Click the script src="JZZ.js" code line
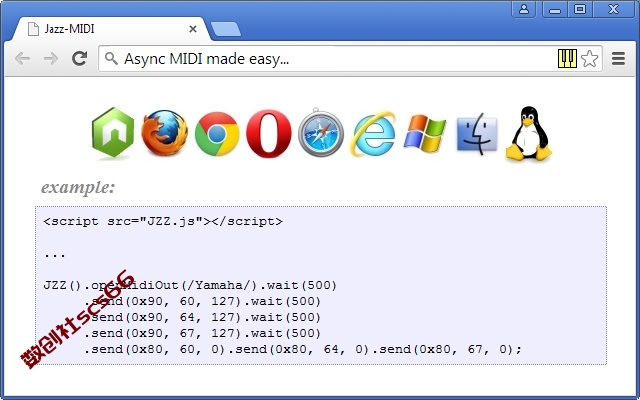This screenshot has width=640, height=400. click(x=163, y=221)
